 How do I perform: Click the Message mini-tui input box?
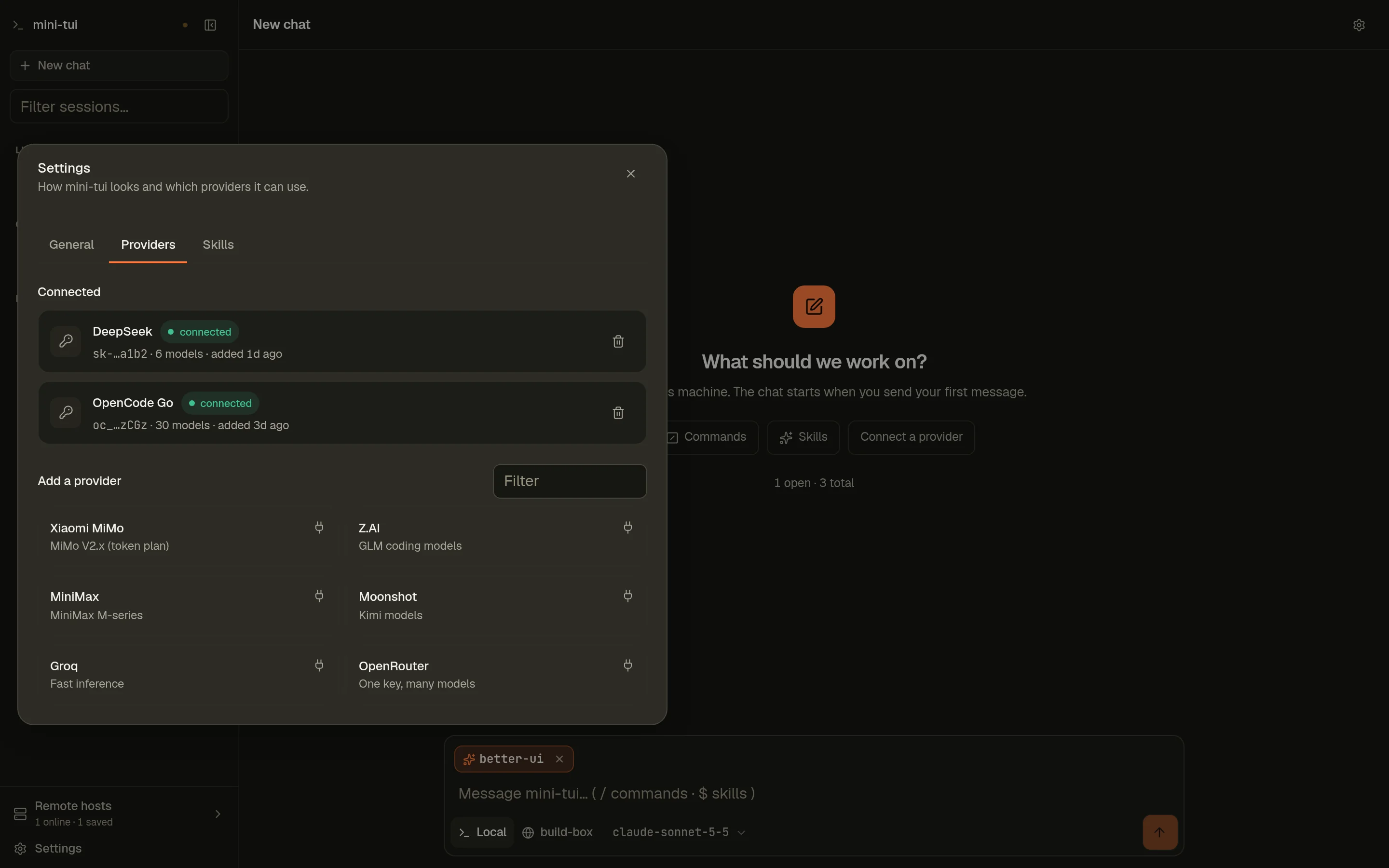click(x=813, y=793)
